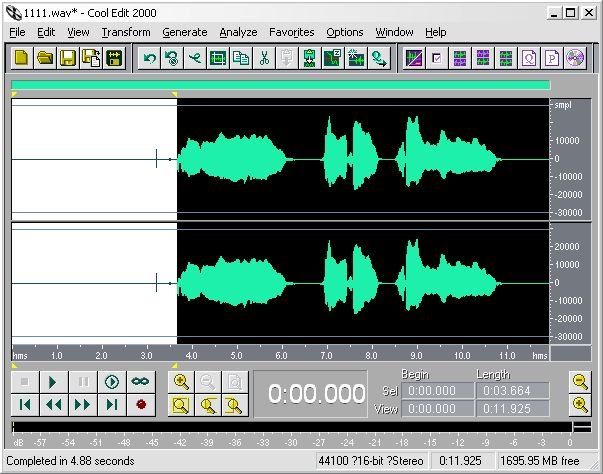603x474 pixels.
Task: Click the Fast forward double-arrow button
Action: pyautogui.click(x=83, y=404)
